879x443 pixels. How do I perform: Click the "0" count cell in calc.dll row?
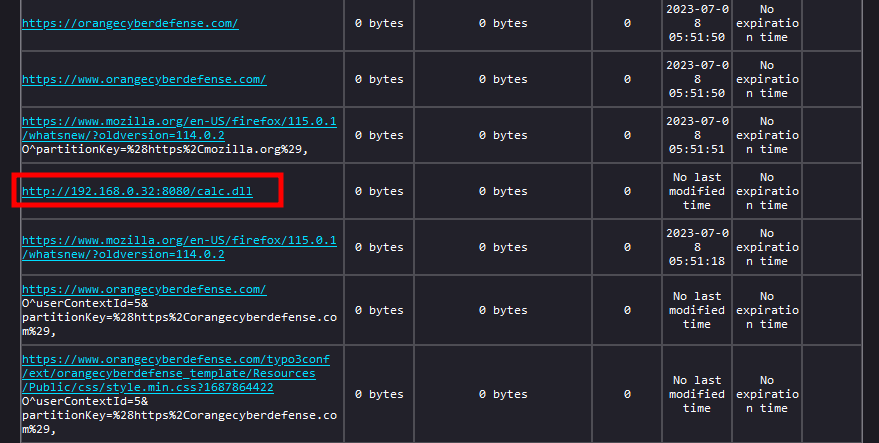pos(627,191)
